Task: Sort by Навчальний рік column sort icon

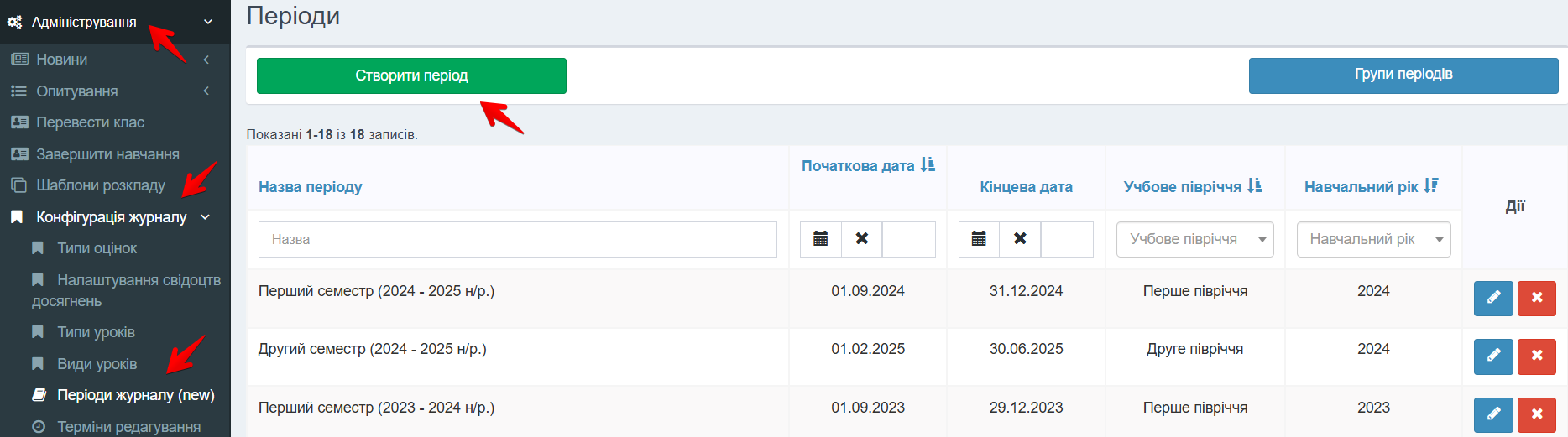Action: coord(1431,186)
